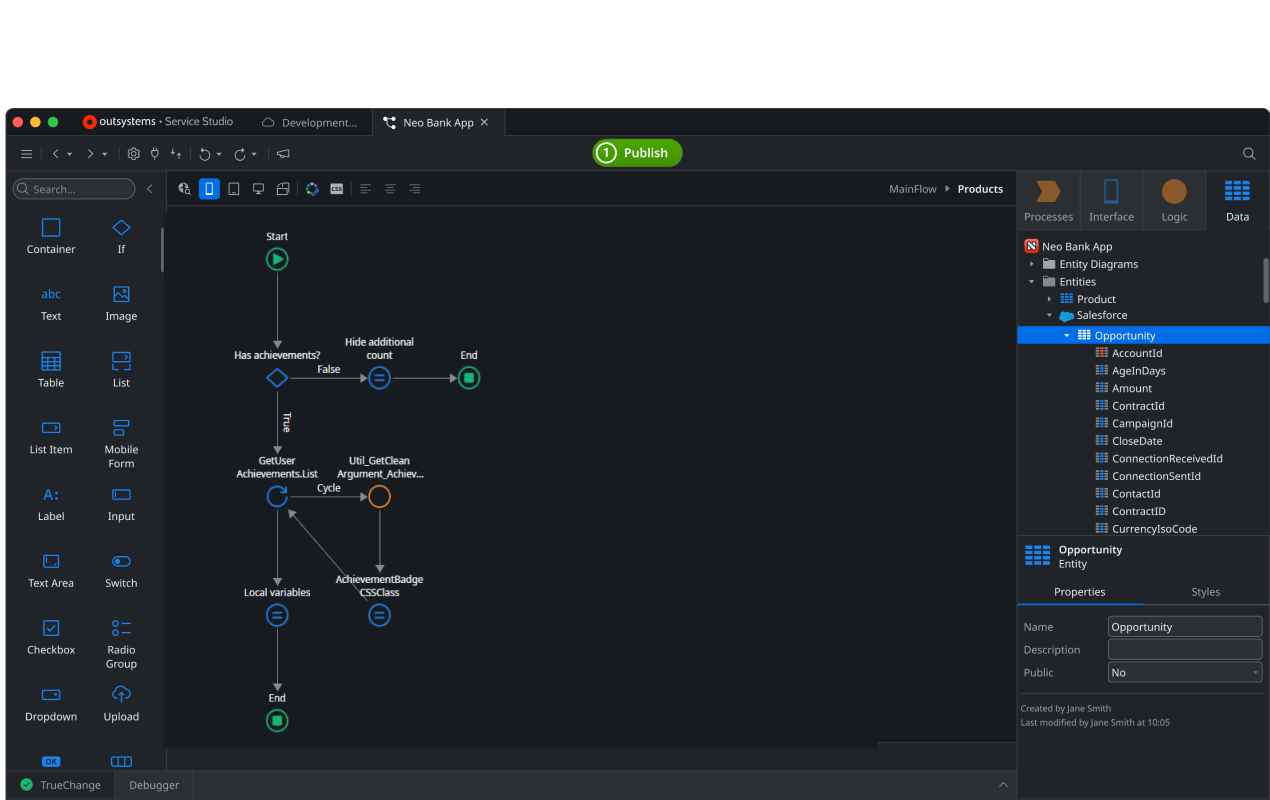The width and height of the screenshot is (1270, 800).
Task: Click the globe preview in browser icon
Action: point(184,189)
